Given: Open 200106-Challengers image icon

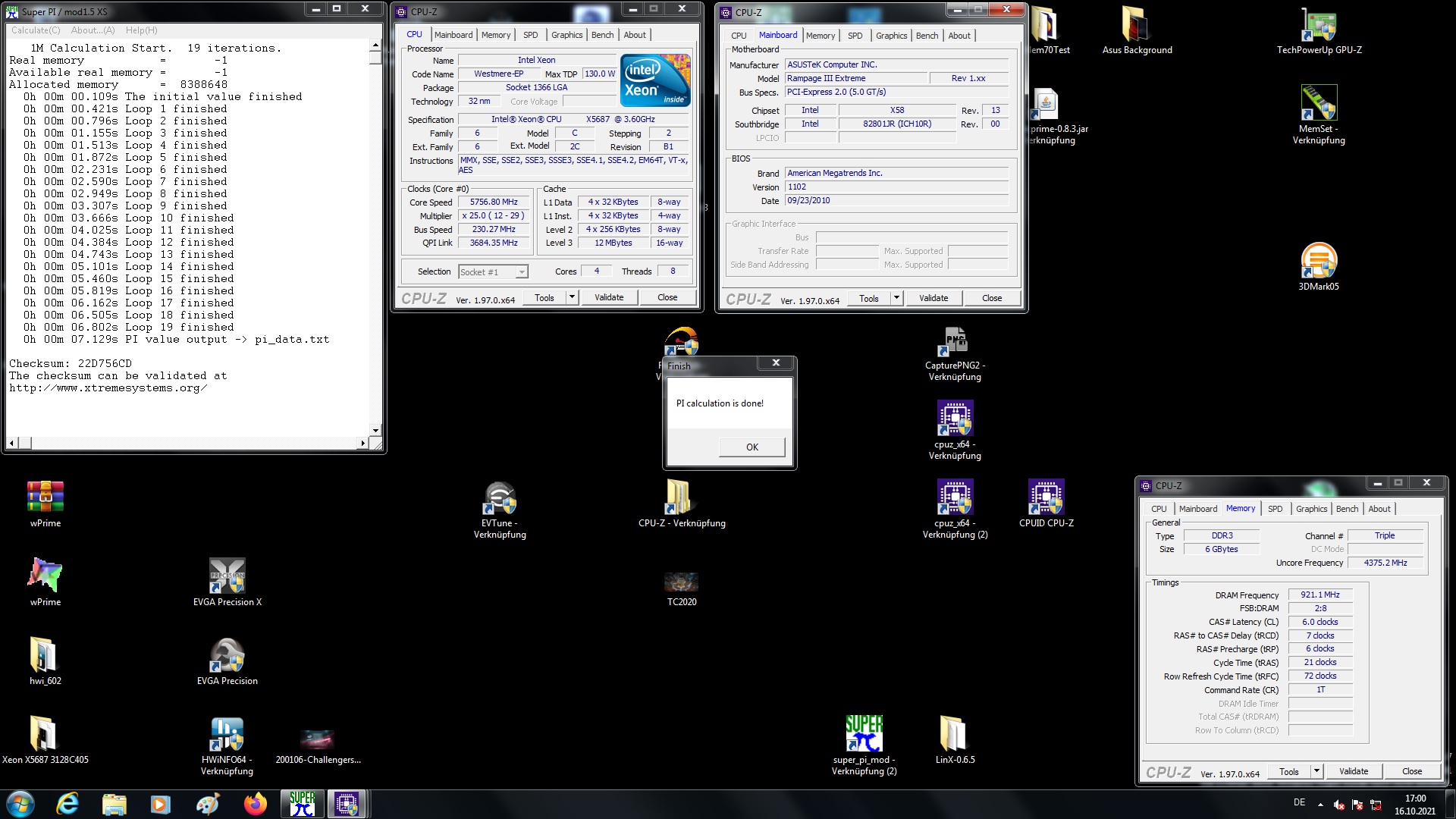Looking at the screenshot, I should click(318, 746).
